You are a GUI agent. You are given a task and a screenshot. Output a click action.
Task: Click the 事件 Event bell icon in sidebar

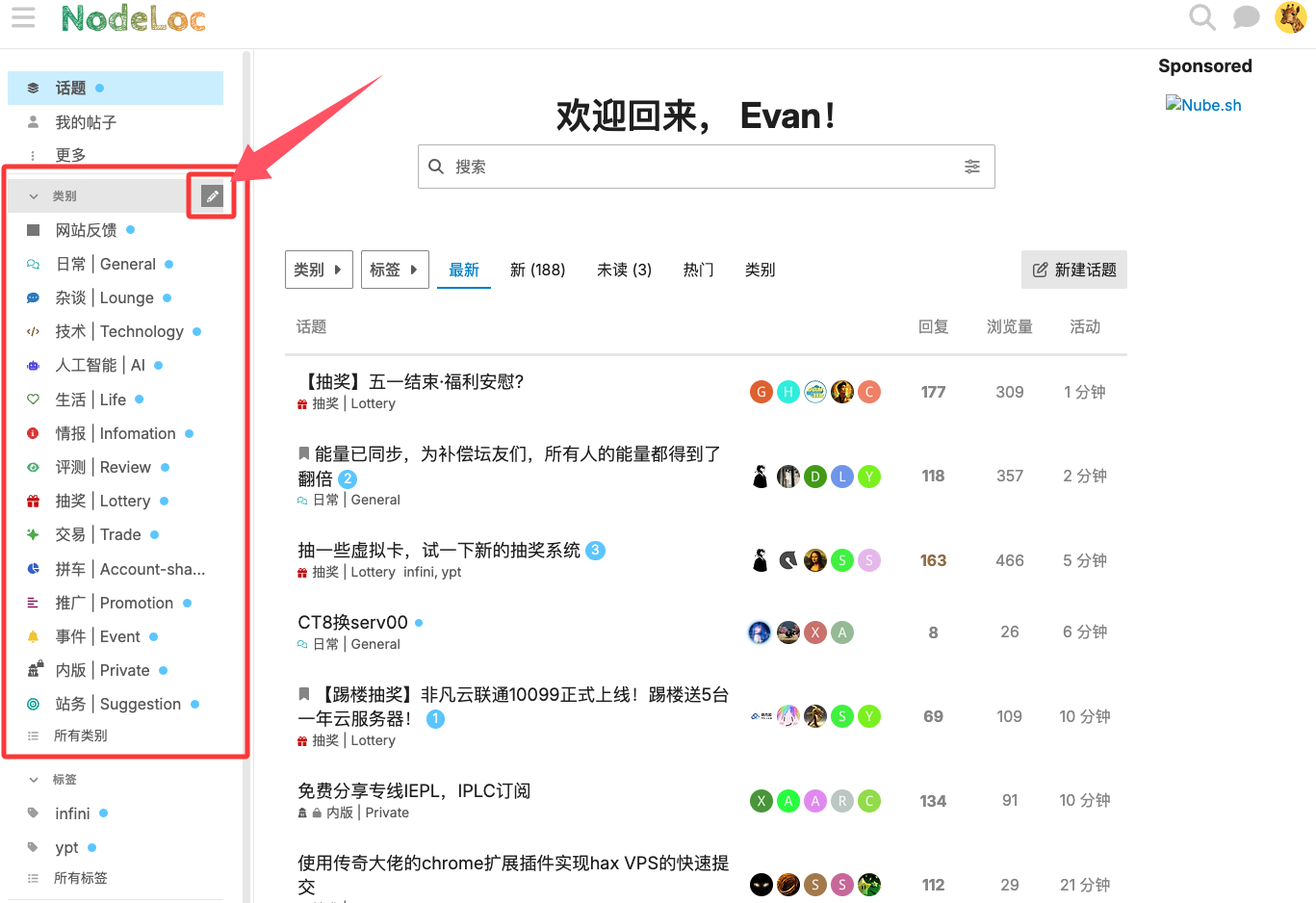pyautogui.click(x=33, y=637)
